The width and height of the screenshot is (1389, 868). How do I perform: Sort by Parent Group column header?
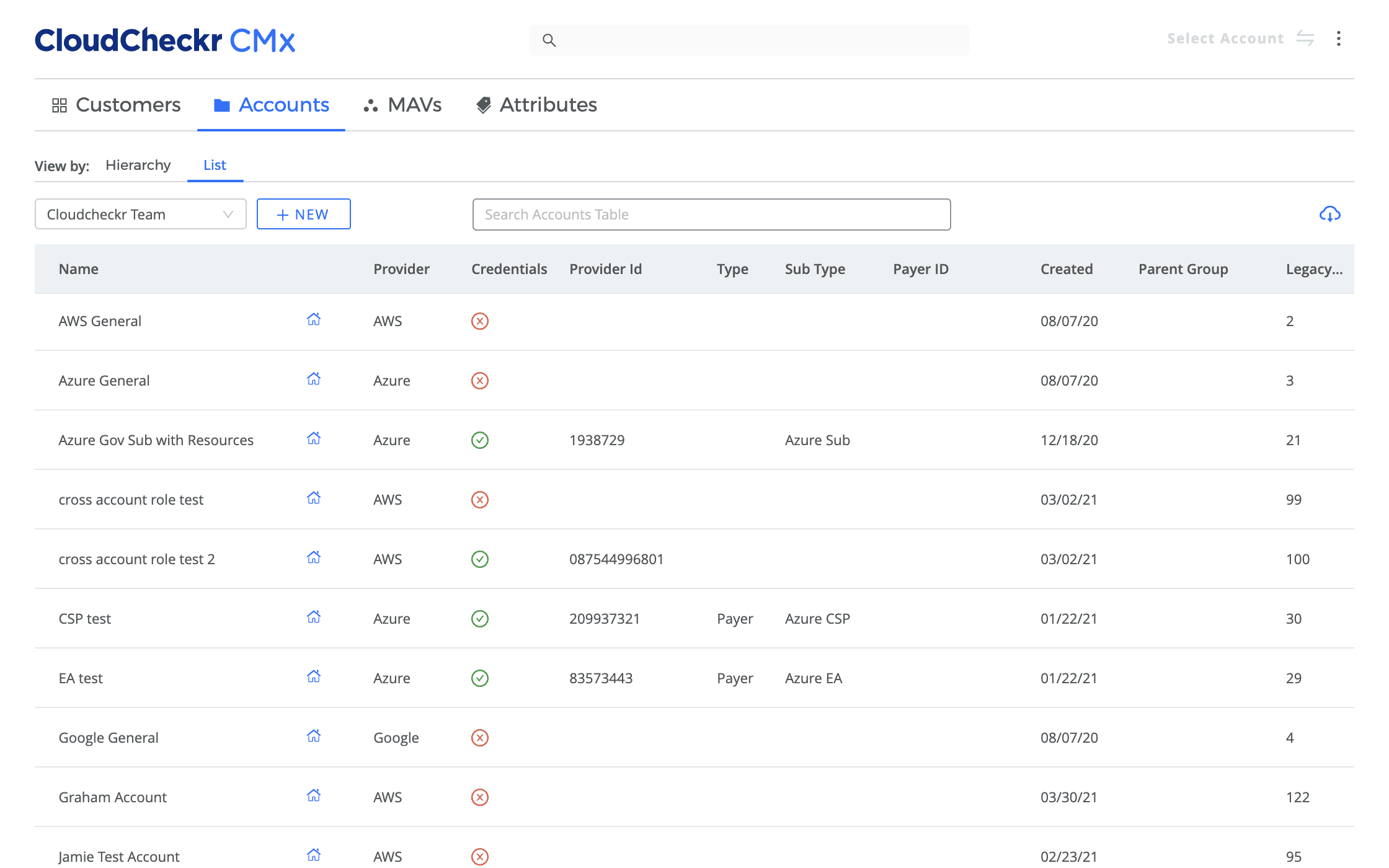click(x=1183, y=269)
